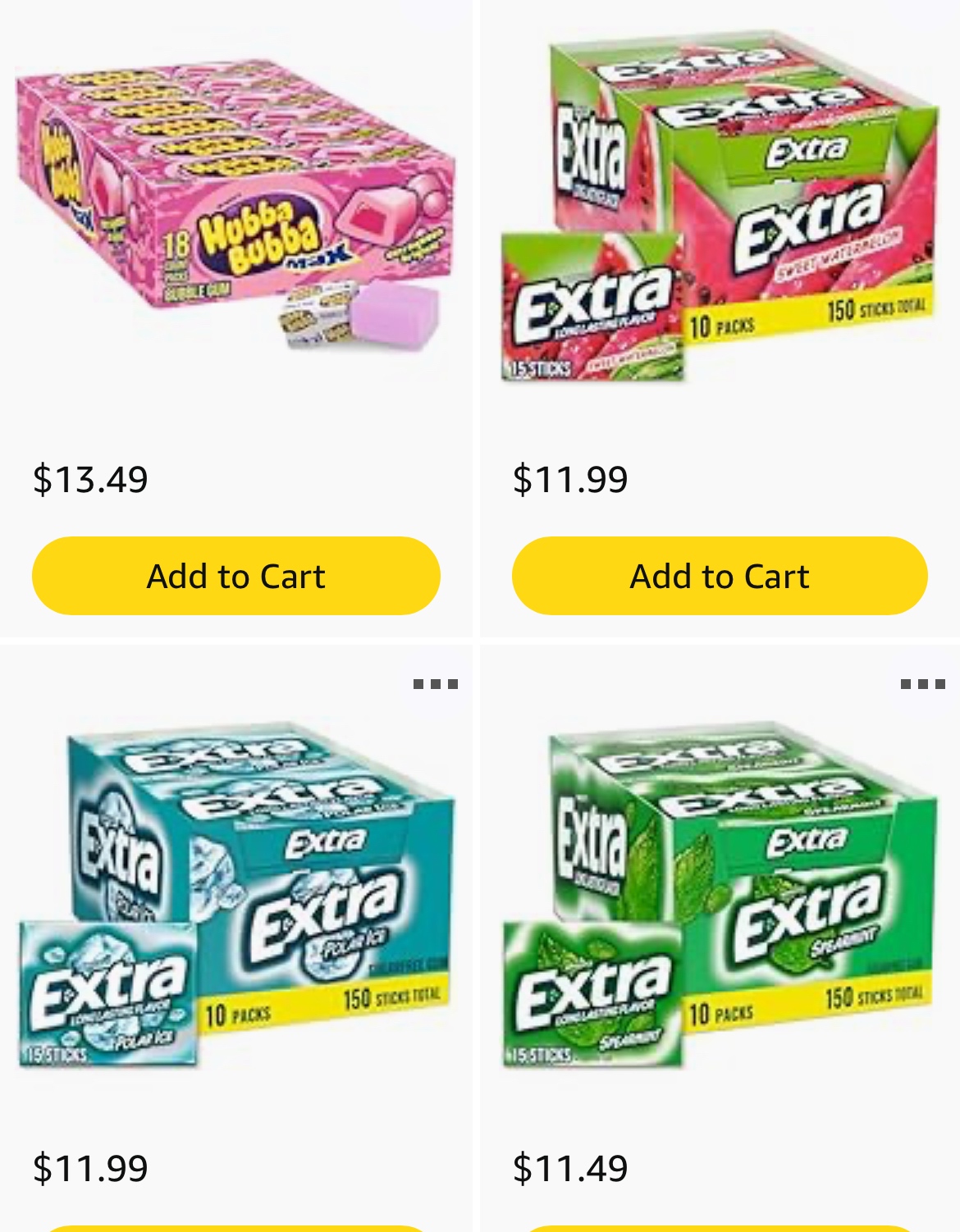The width and height of the screenshot is (960, 1232).
Task: View the Extra Spearmint box image
Action: coord(719,894)
